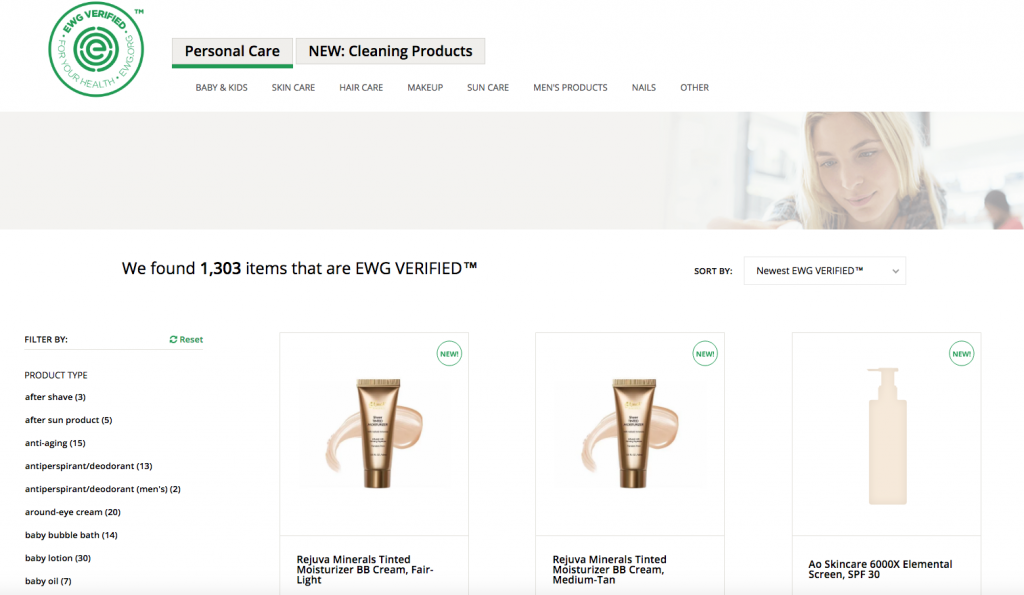
Task: Open the Other menu
Action: click(x=694, y=88)
